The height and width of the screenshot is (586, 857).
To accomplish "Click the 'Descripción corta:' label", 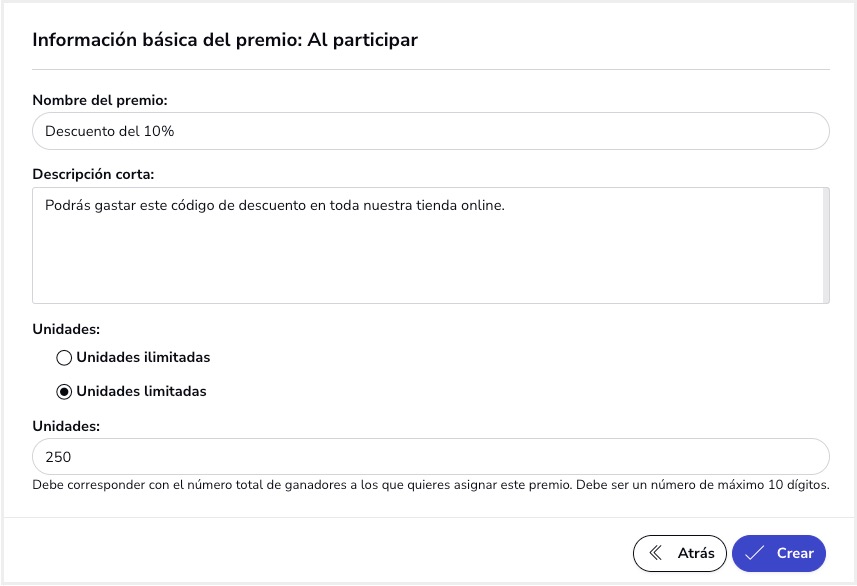I will [93, 174].
